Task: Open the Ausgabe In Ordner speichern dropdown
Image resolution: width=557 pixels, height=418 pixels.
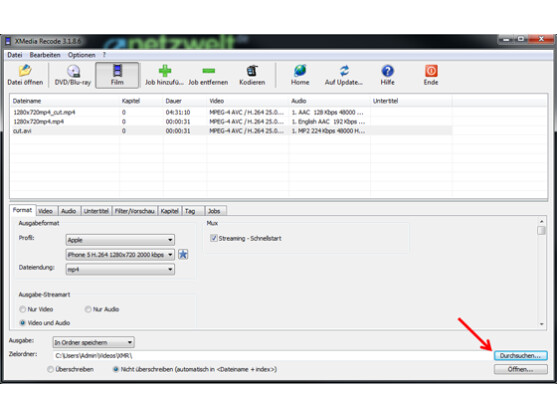Action: coord(93,342)
